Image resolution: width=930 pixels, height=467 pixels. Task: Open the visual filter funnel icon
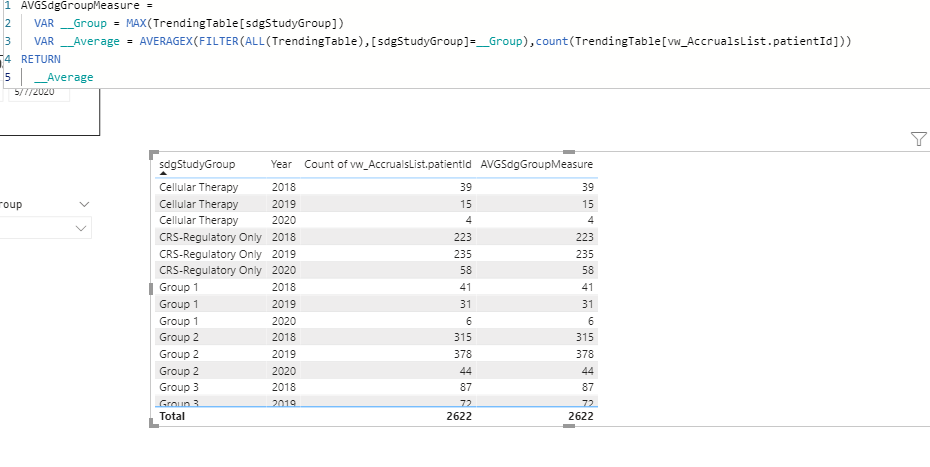pyautogui.click(x=918, y=139)
